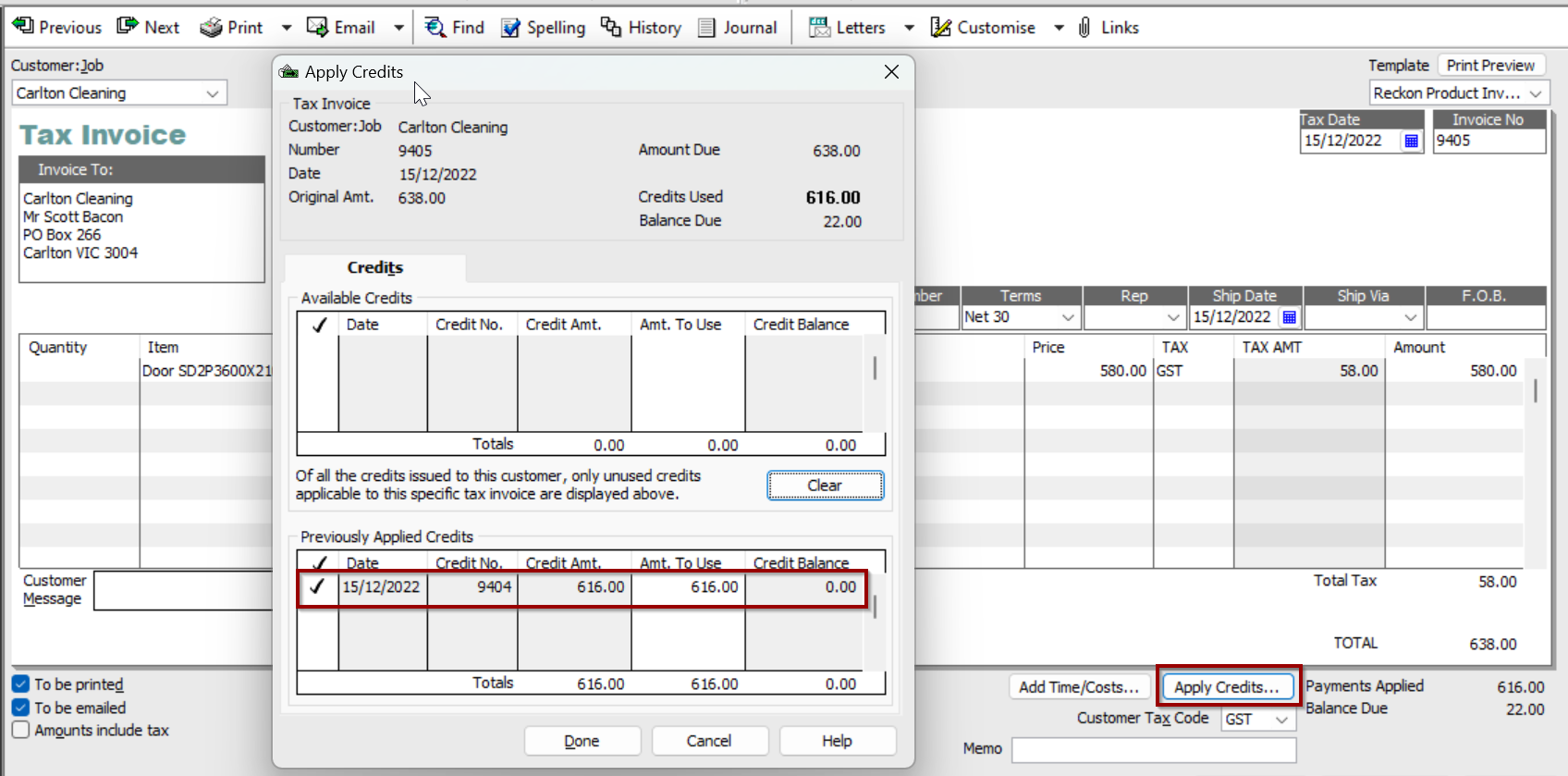
Task: Click the Invoice To address box
Action: click(142, 232)
